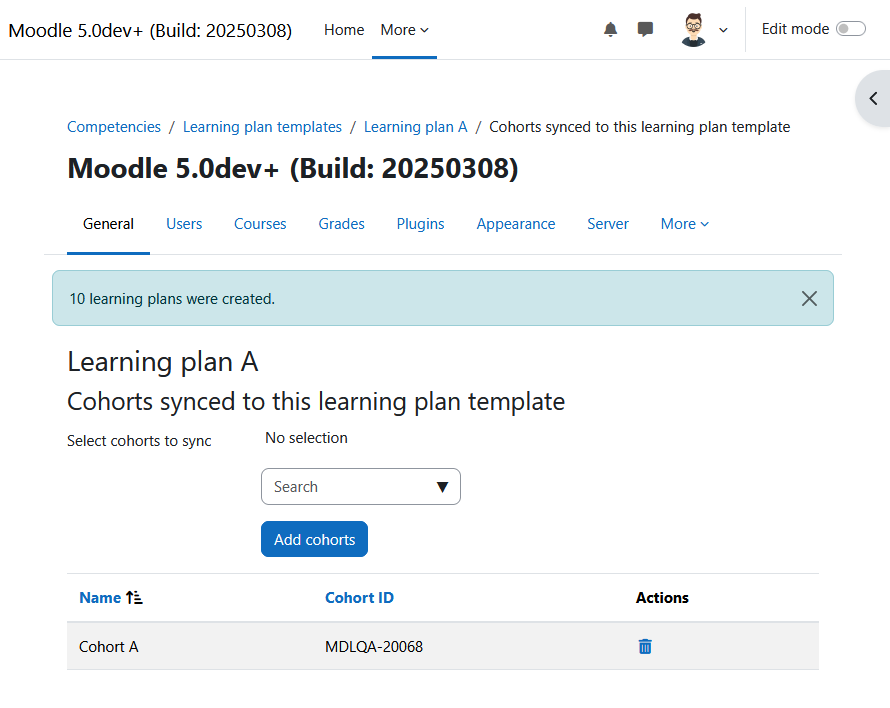Screen dimensions: 890x708
Task: Go to Learning plan templates breadcrumb
Action: [x=262, y=127]
